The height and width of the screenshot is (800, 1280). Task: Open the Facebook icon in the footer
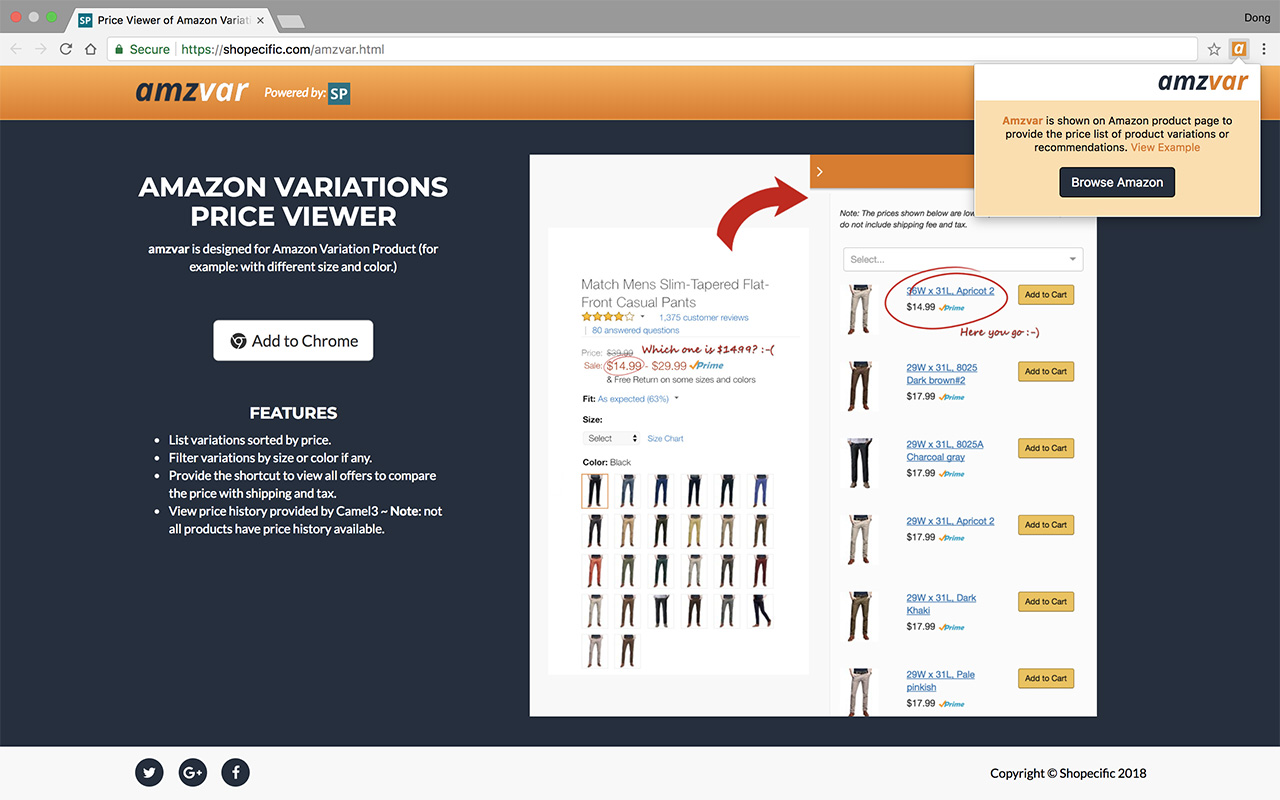tap(236, 772)
